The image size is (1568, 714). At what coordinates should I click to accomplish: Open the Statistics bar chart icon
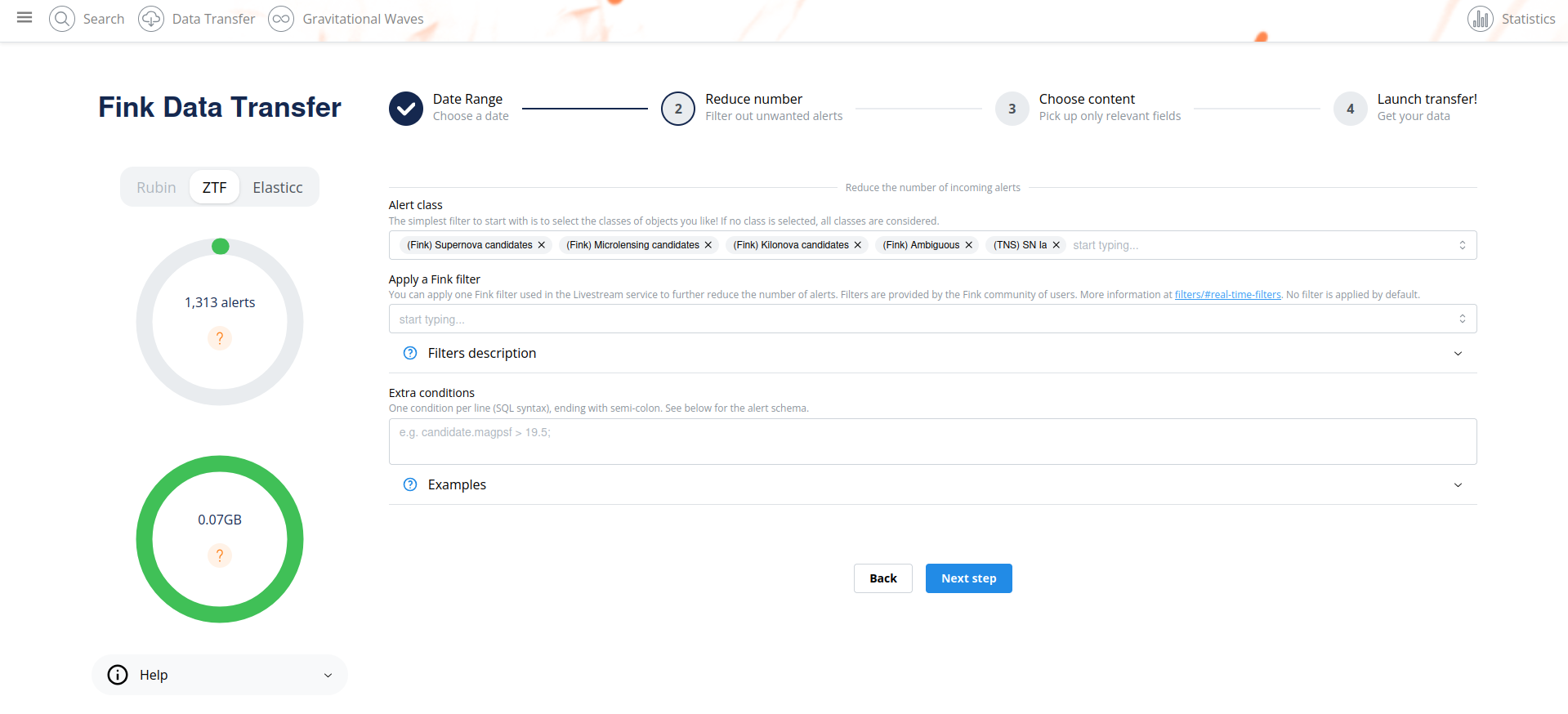1481,19
